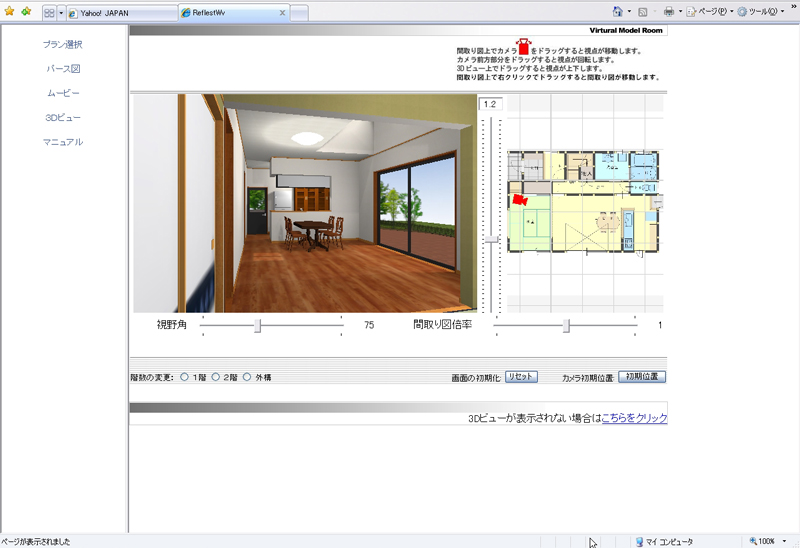Open プラン選択 in the left sidebar
Viewport: 800px width, 548px height.
click(x=63, y=45)
